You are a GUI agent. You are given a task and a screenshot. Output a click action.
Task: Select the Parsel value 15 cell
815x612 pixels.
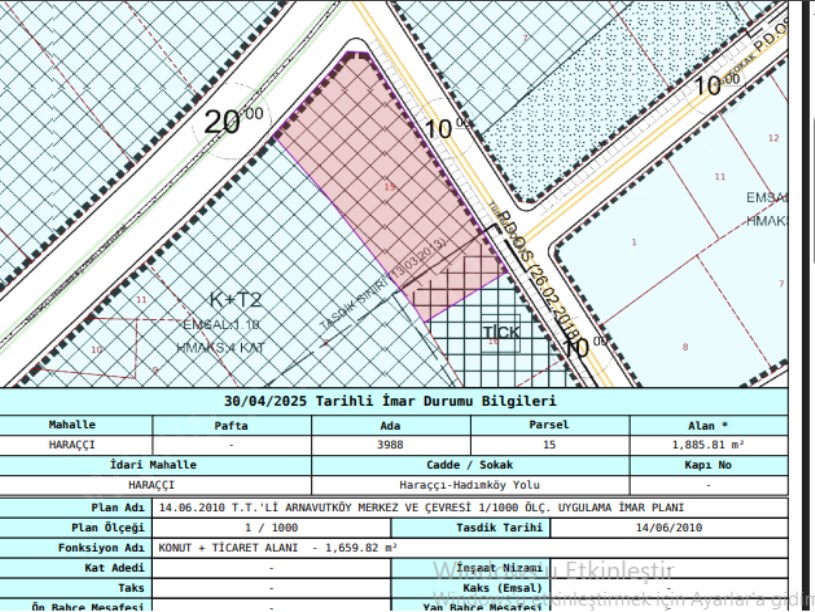549,445
